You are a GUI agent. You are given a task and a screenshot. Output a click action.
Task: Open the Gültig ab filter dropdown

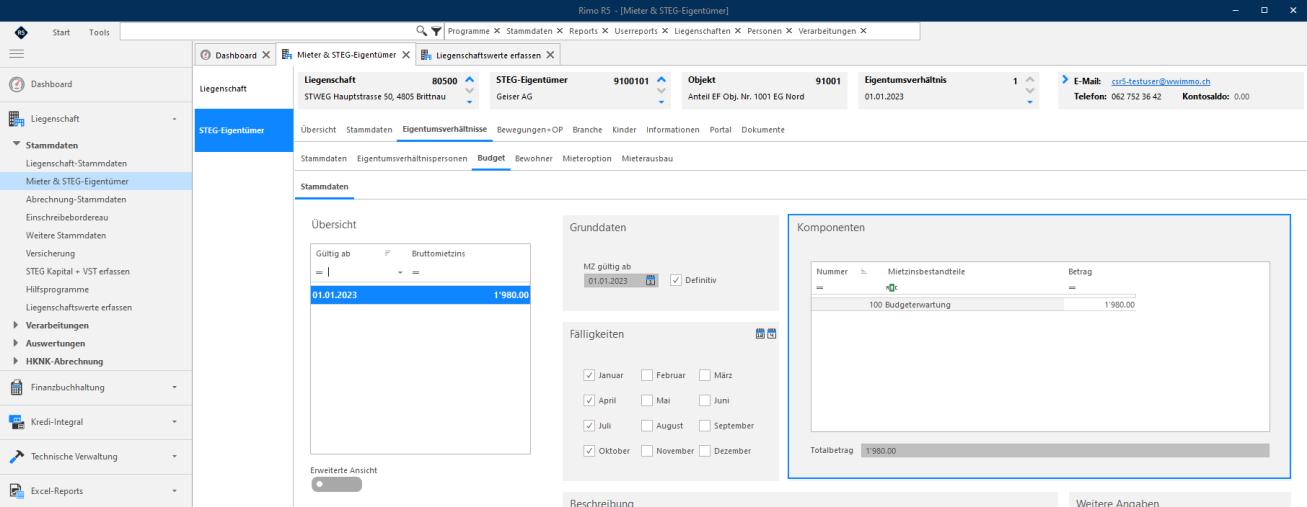[400, 272]
